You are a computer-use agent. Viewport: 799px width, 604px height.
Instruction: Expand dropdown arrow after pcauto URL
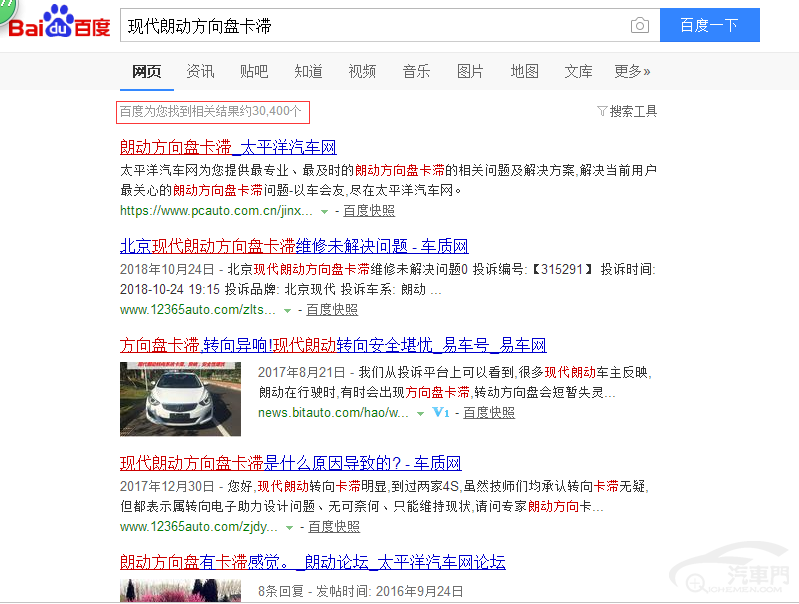[x=324, y=212]
